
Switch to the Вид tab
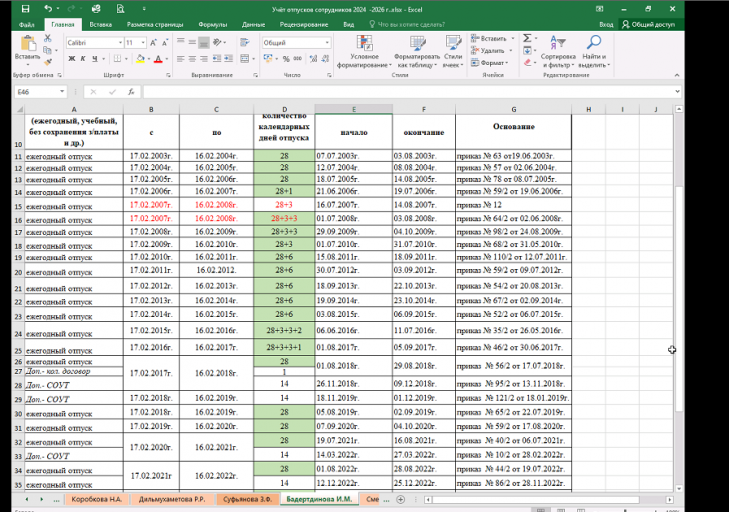tap(349, 25)
